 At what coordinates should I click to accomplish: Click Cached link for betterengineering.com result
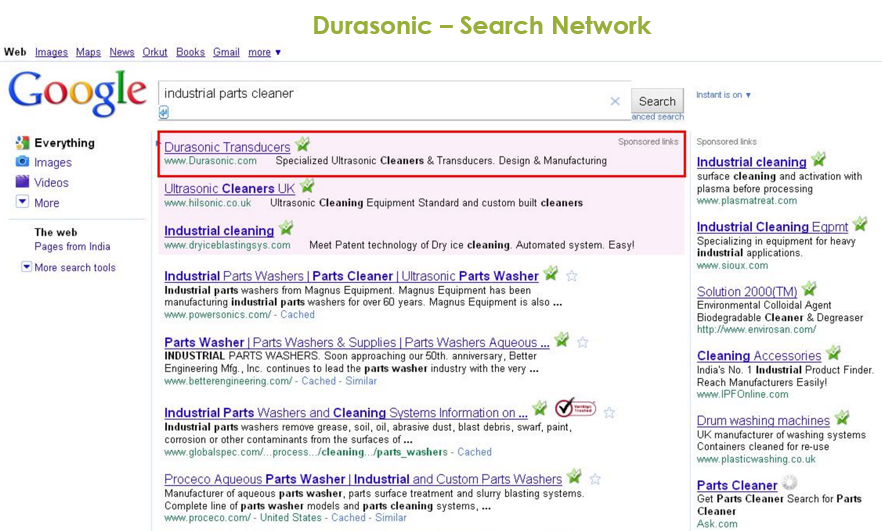pyautogui.click(x=318, y=381)
